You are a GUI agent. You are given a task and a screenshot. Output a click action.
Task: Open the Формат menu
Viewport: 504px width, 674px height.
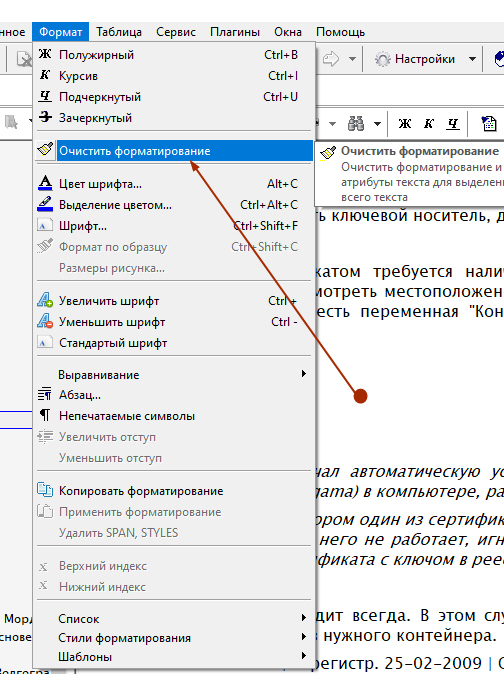coord(61,32)
